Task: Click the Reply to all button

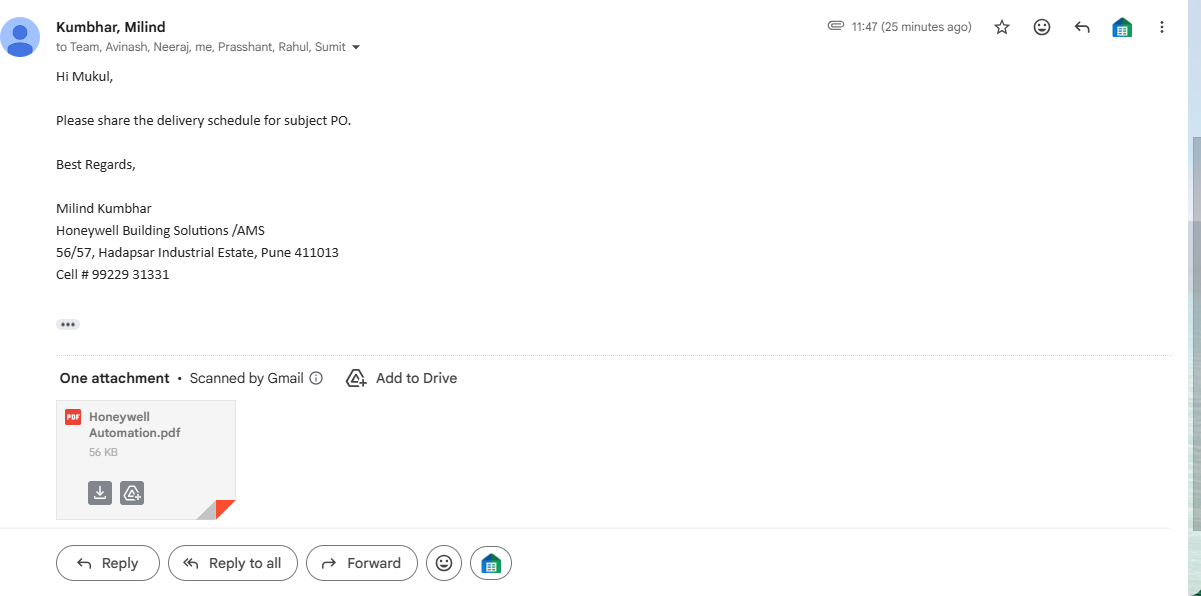Action: [x=233, y=563]
